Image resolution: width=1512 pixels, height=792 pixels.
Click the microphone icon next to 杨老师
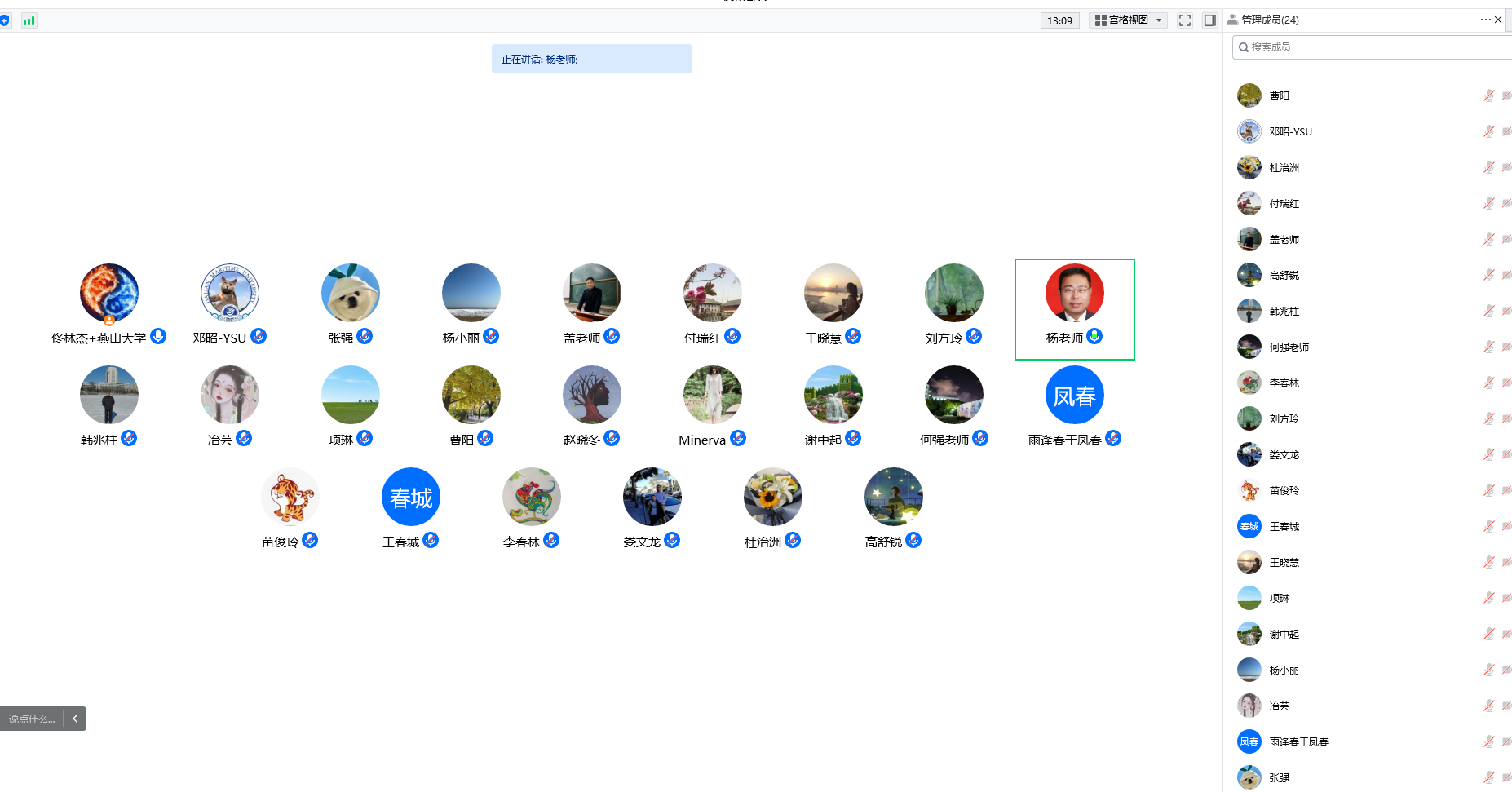click(1094, 336)
